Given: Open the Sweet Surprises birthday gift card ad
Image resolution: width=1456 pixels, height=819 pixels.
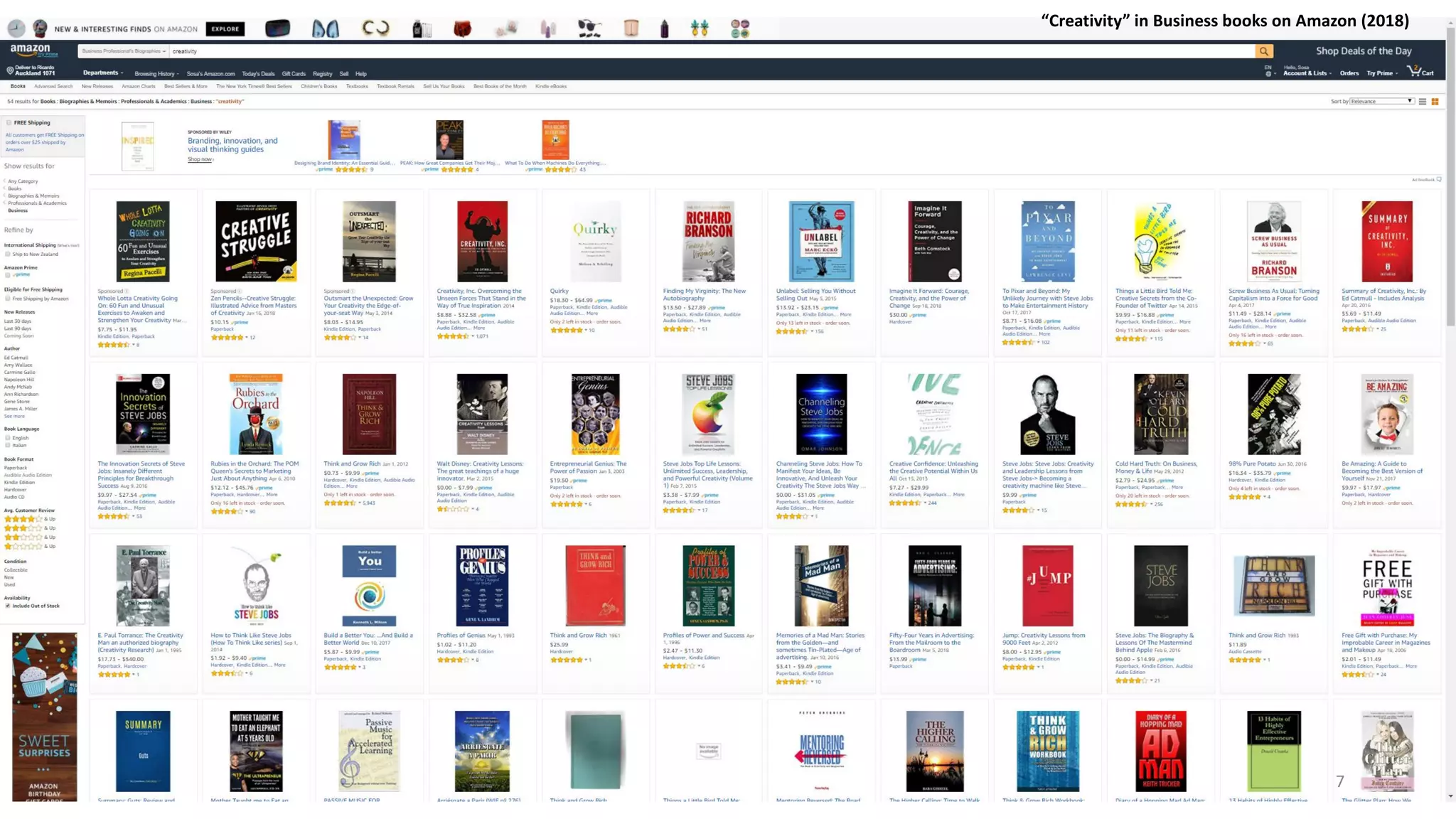Looking at the screenshot, I should [44, 717].
